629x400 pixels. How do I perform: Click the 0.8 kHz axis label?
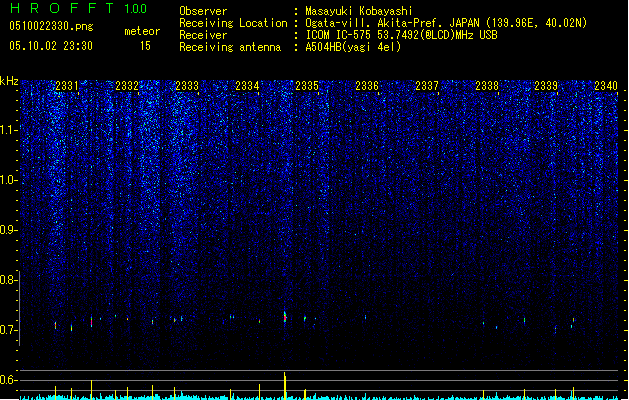pyautogui.click(x=9, y=280)
